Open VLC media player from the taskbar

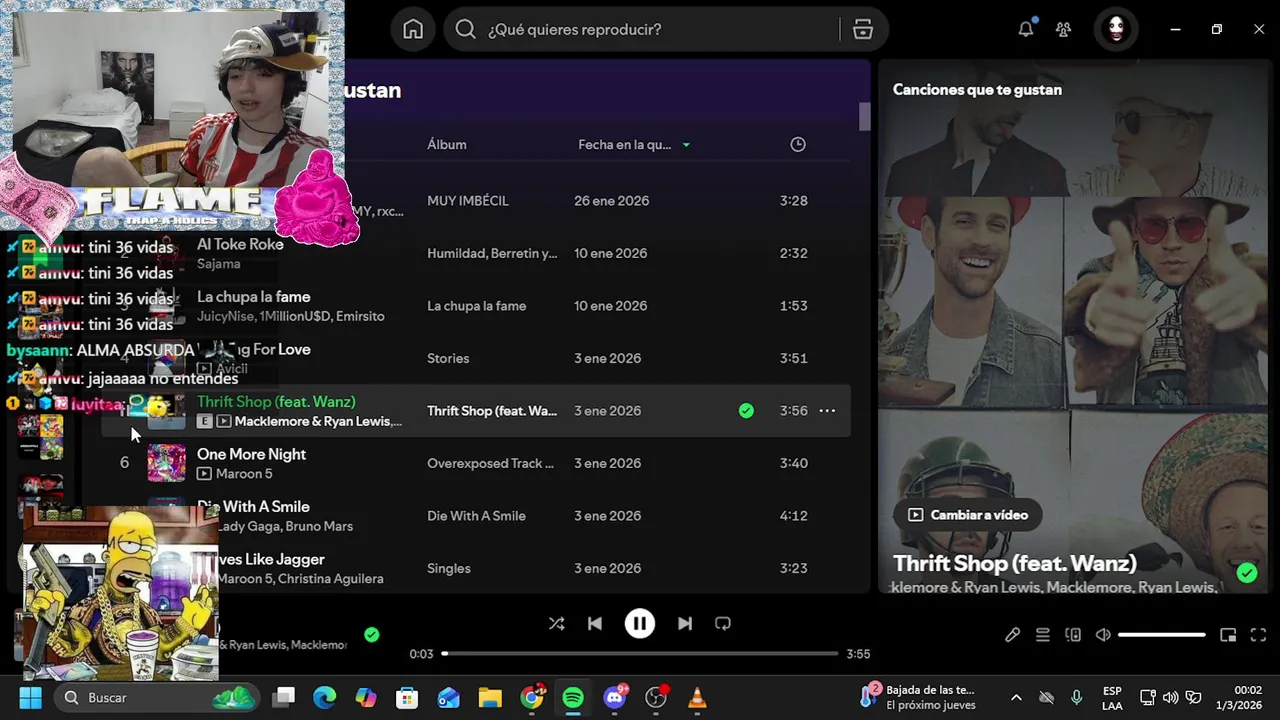[x=698, y=698]
